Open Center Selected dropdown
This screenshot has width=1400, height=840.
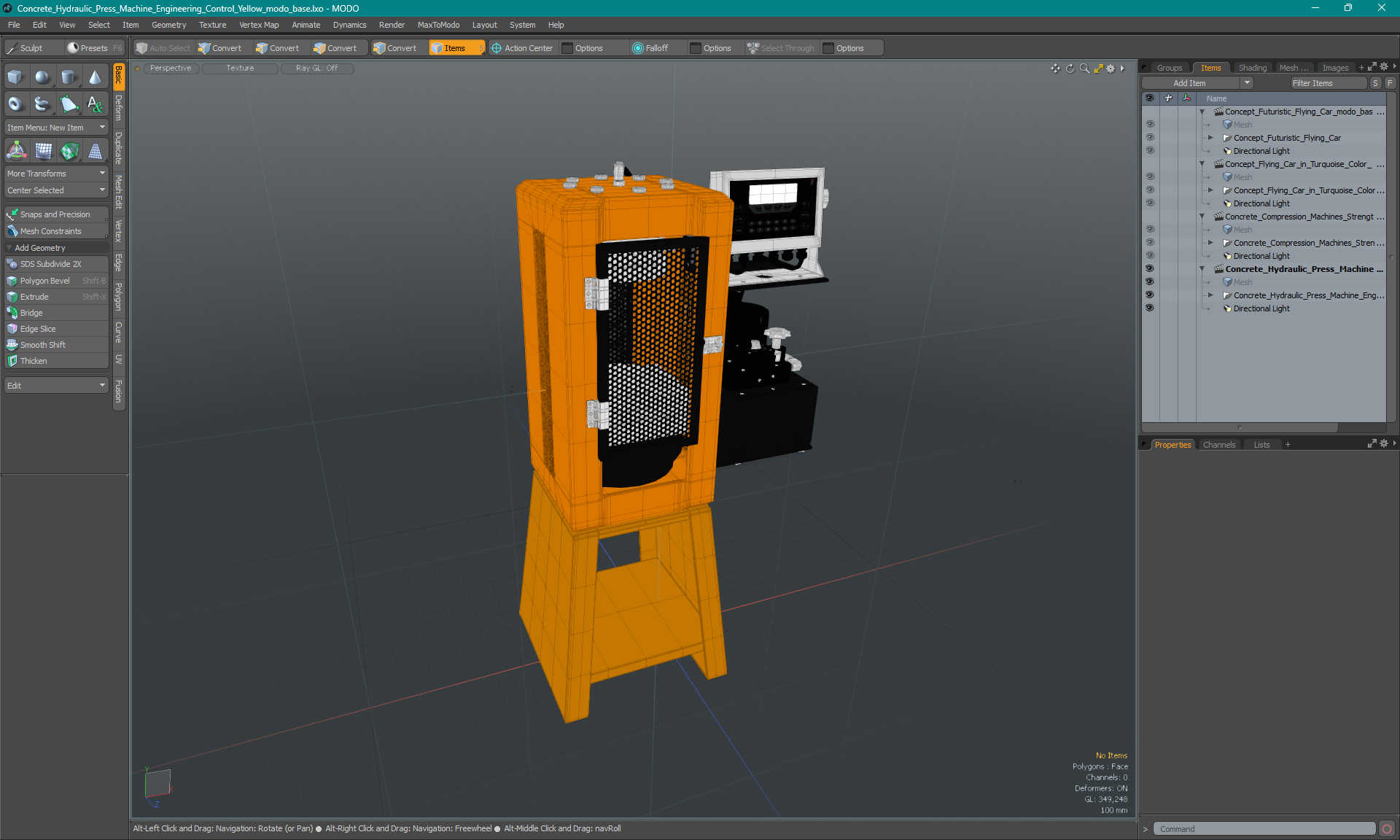pos(56,190)
